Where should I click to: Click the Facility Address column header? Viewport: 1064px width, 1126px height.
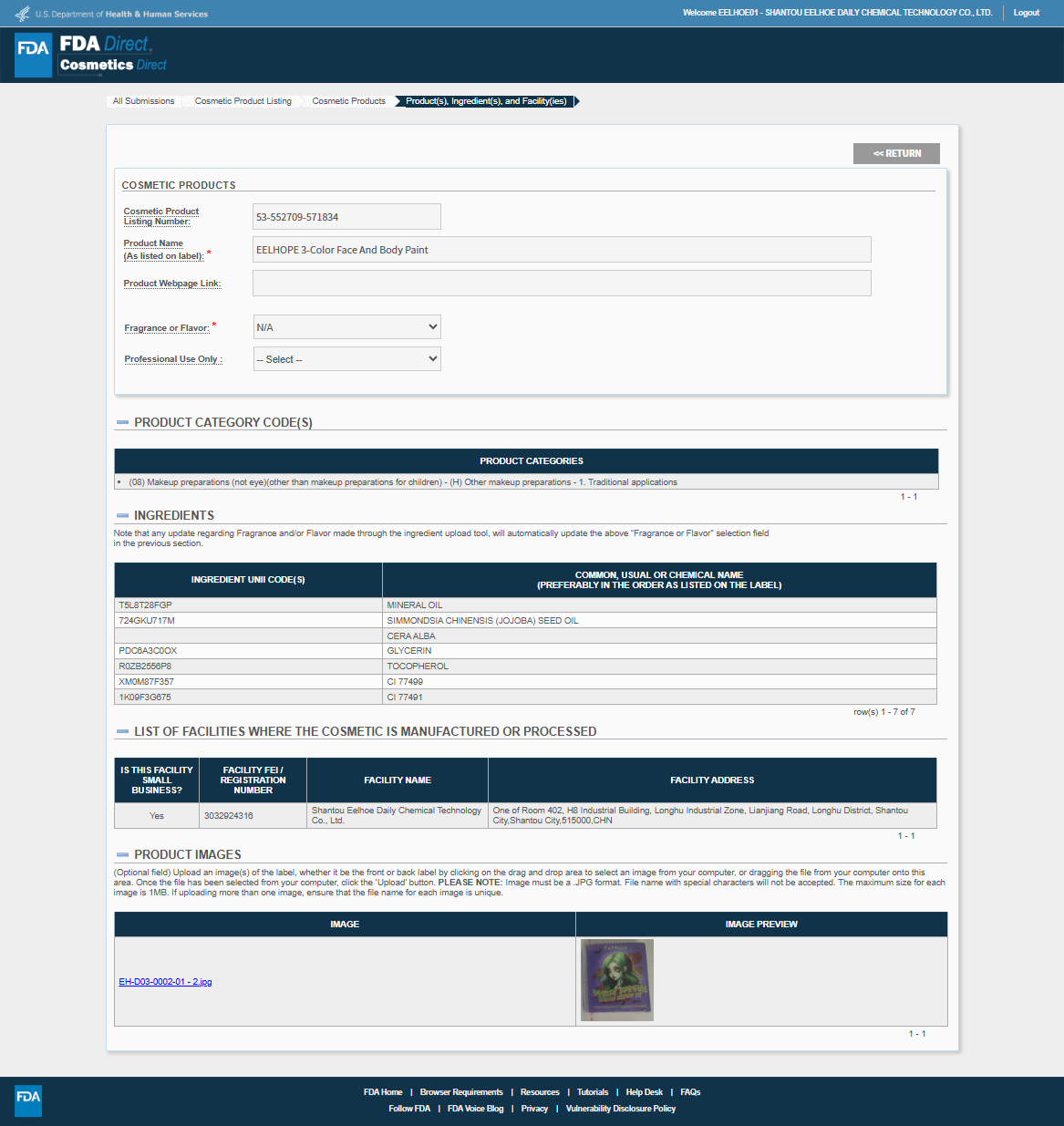(712, 780)
